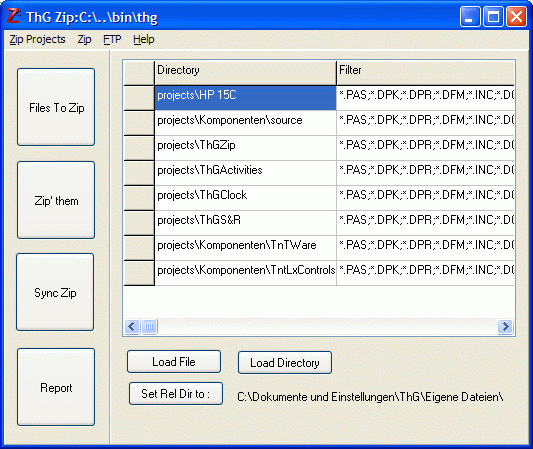Click the Filter column header

426,73
